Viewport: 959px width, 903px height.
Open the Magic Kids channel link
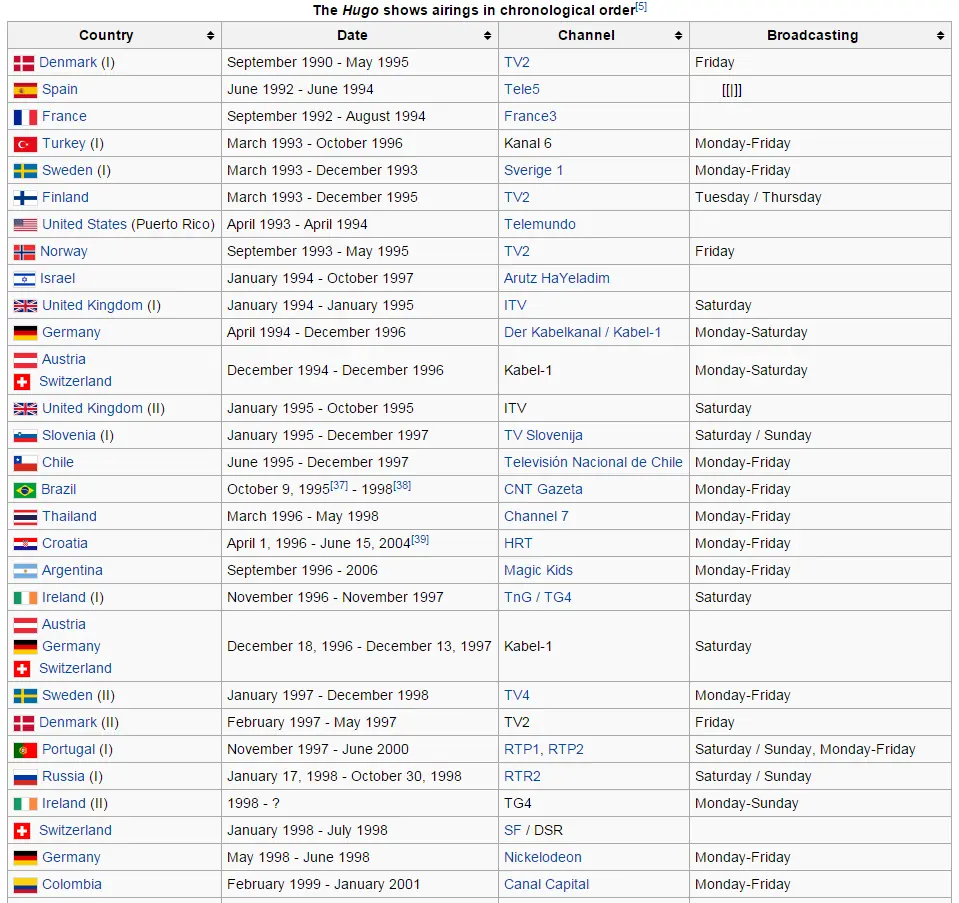[538, 570]
